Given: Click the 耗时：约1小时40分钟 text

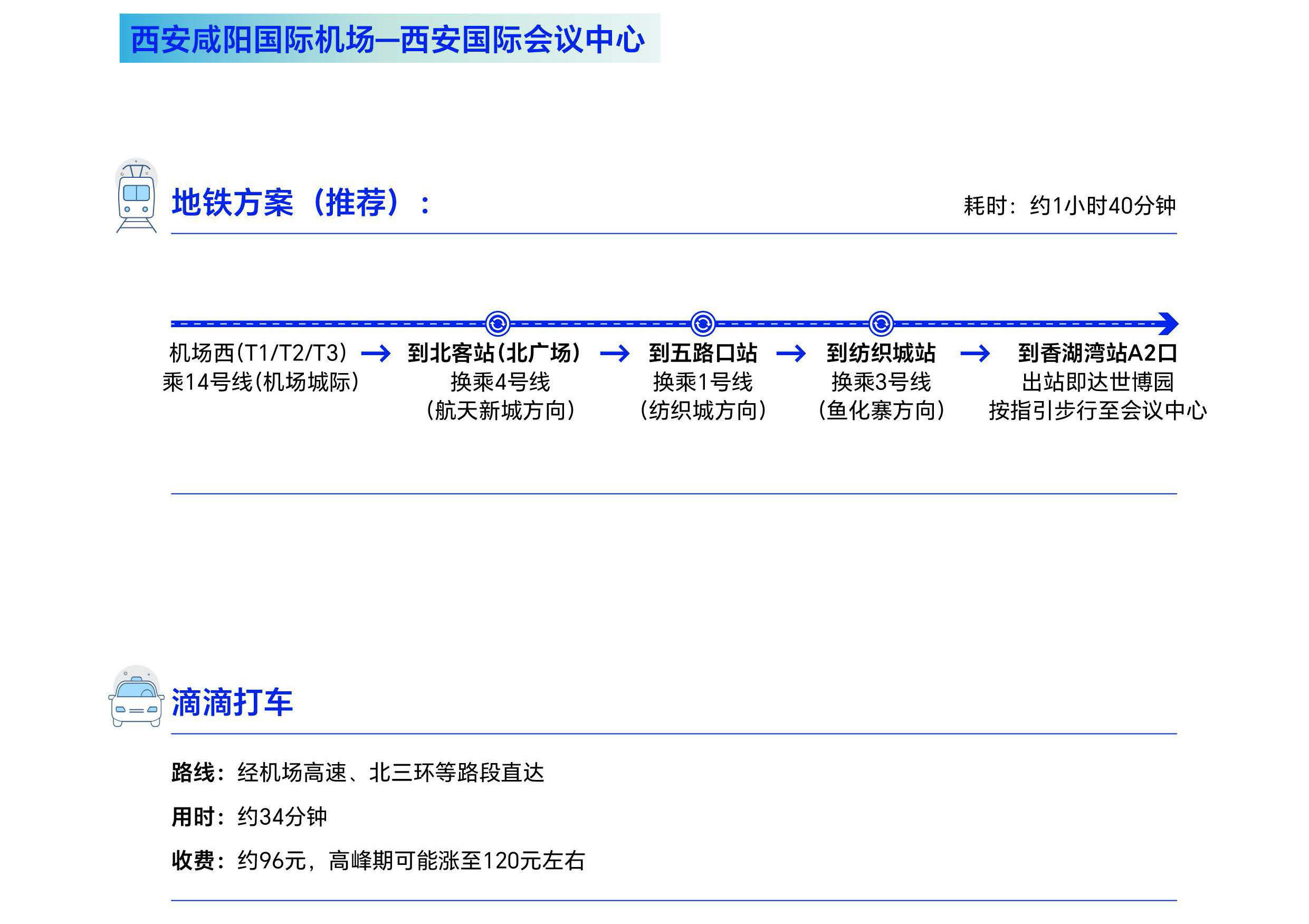Looking at the screenshot, I should click(x=1069, y=205).
